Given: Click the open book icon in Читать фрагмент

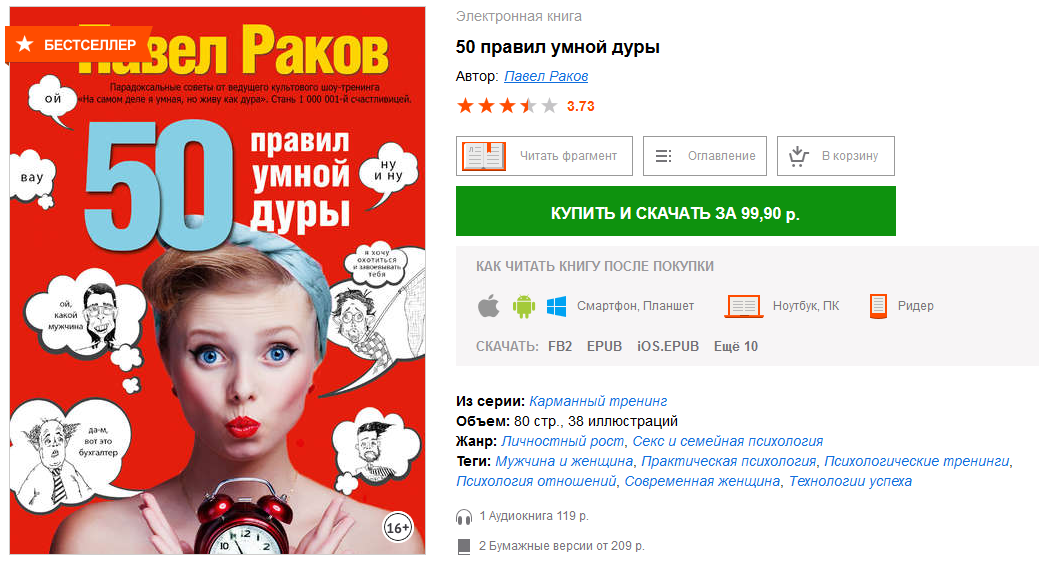Looking at the screenshot, I should (x=484, y=156).
